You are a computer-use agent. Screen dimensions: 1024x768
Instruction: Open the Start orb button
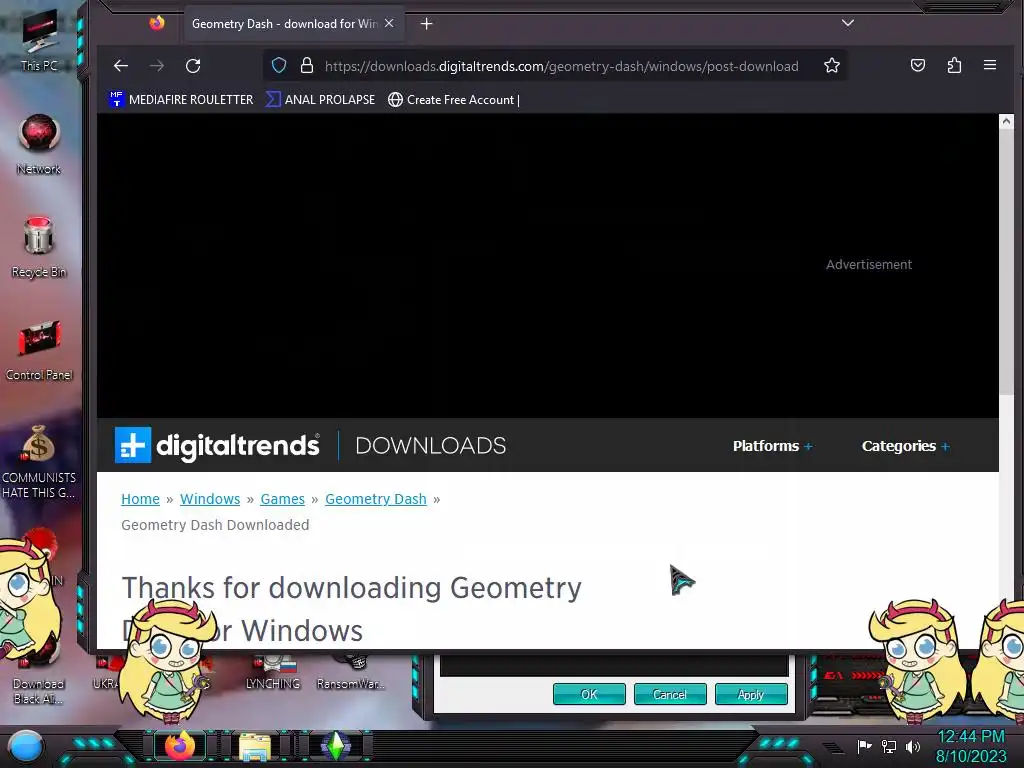click(25, 746)
